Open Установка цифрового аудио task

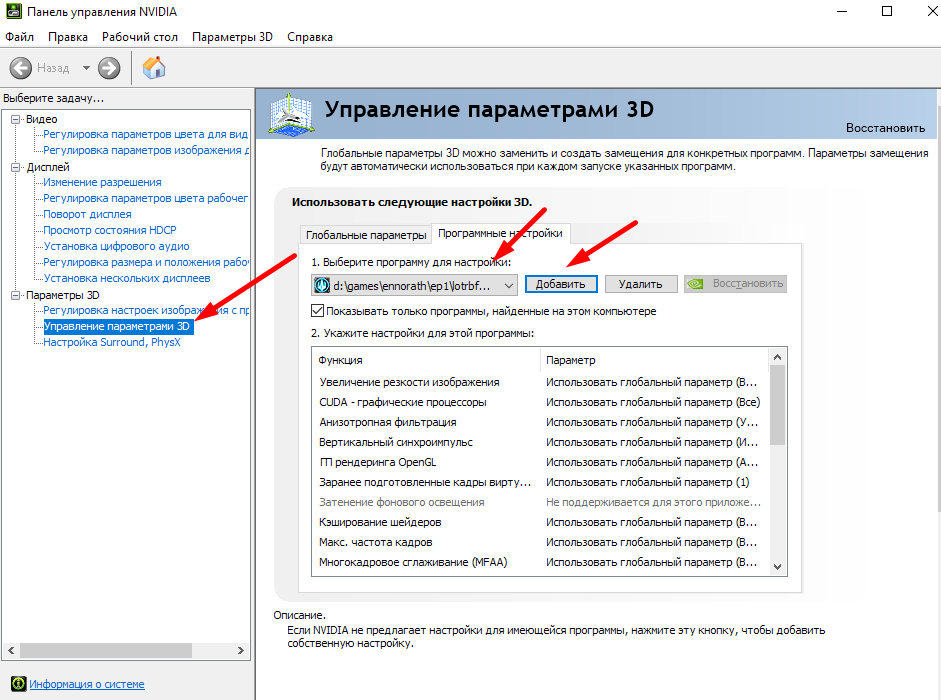pos(116,246)
